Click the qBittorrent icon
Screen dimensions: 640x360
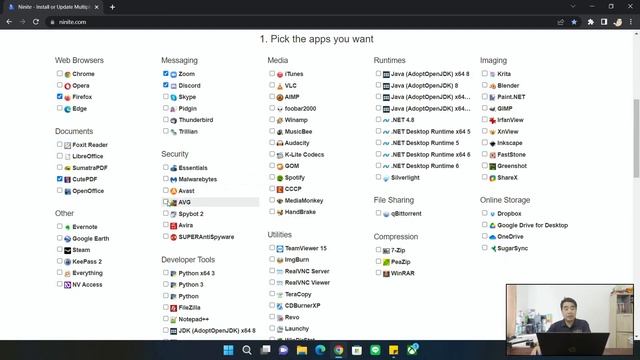pyautogui.click(x=386, y=214)
